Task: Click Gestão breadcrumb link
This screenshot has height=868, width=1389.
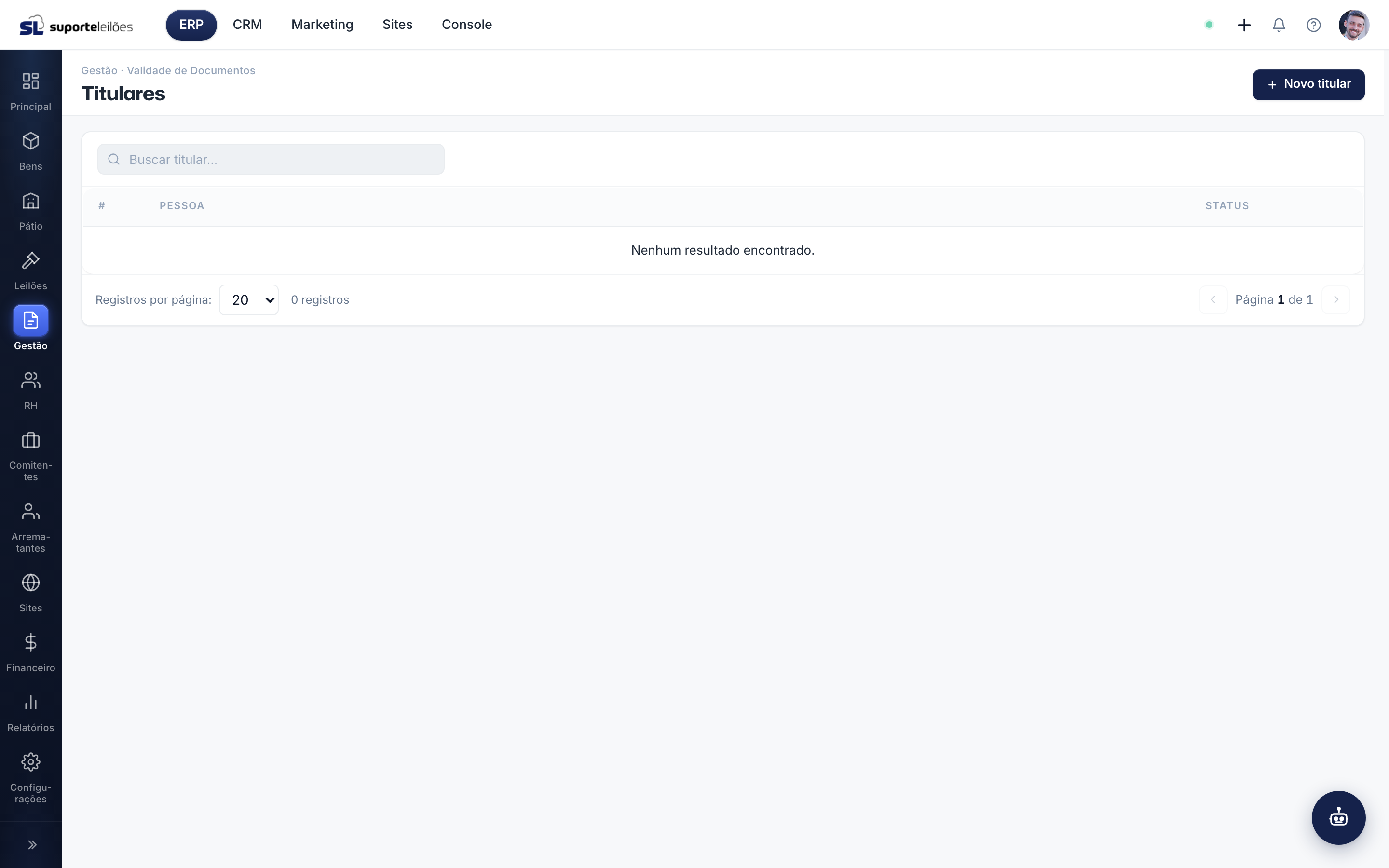Action: (x=99, y=70)
